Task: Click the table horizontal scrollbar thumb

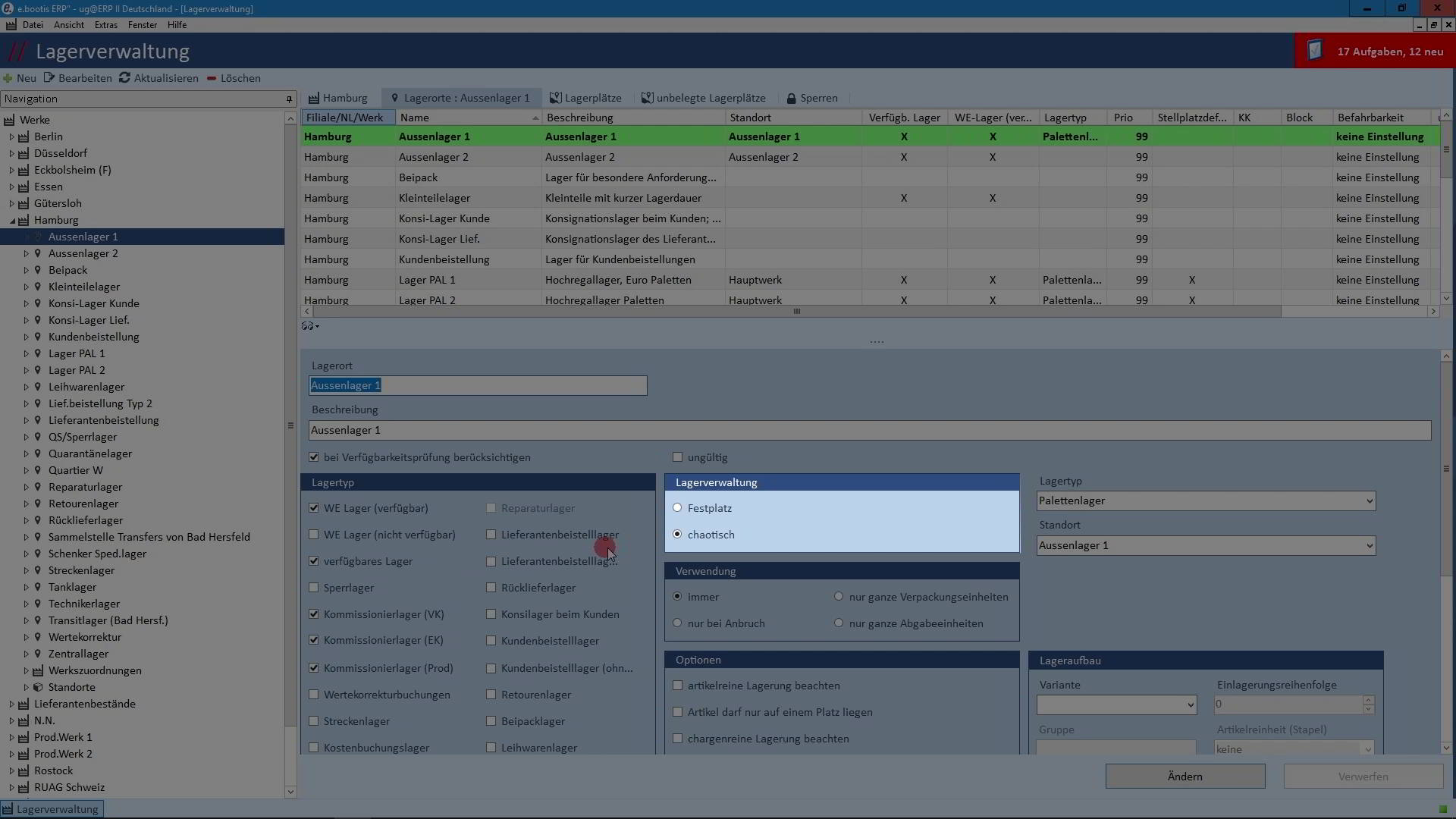Action: [x=796, y=312]
